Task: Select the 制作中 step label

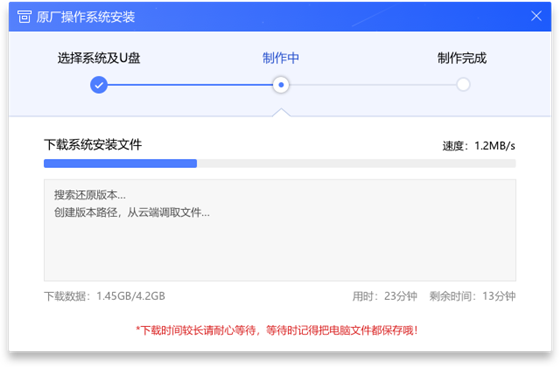Action: click(281, 58)
